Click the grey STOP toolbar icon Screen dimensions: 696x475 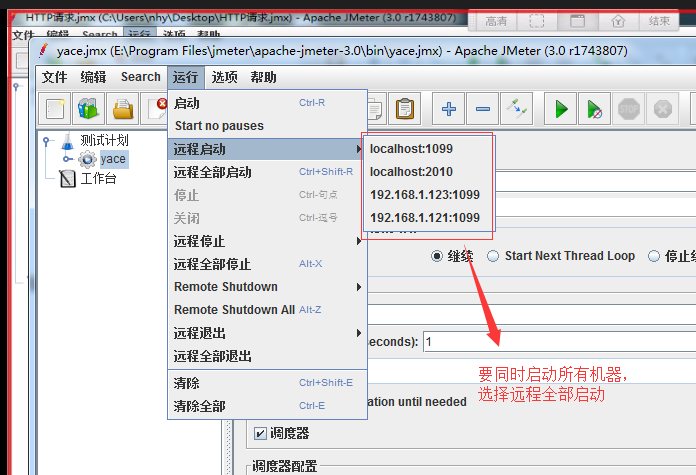(x=629, y=109)
